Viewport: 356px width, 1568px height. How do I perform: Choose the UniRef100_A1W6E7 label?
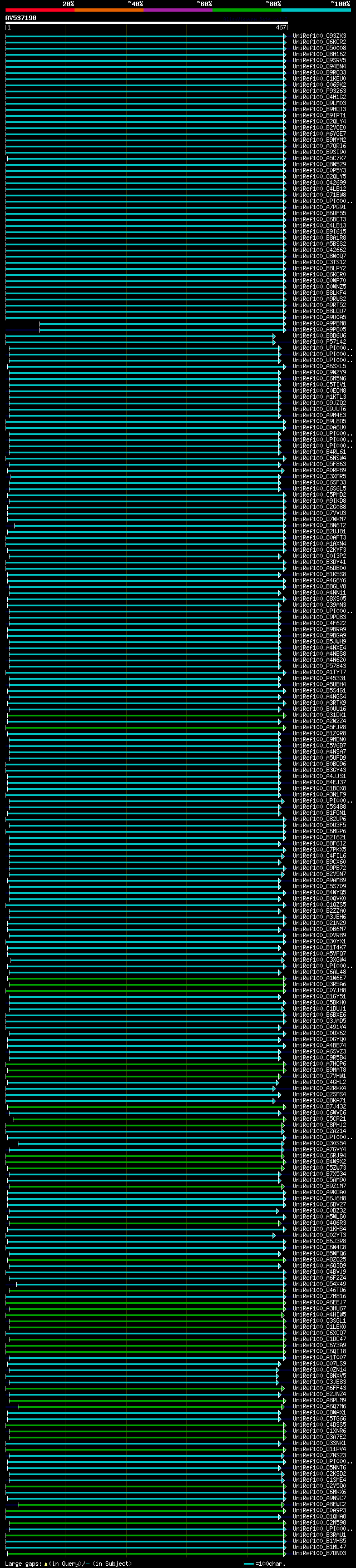319,978
